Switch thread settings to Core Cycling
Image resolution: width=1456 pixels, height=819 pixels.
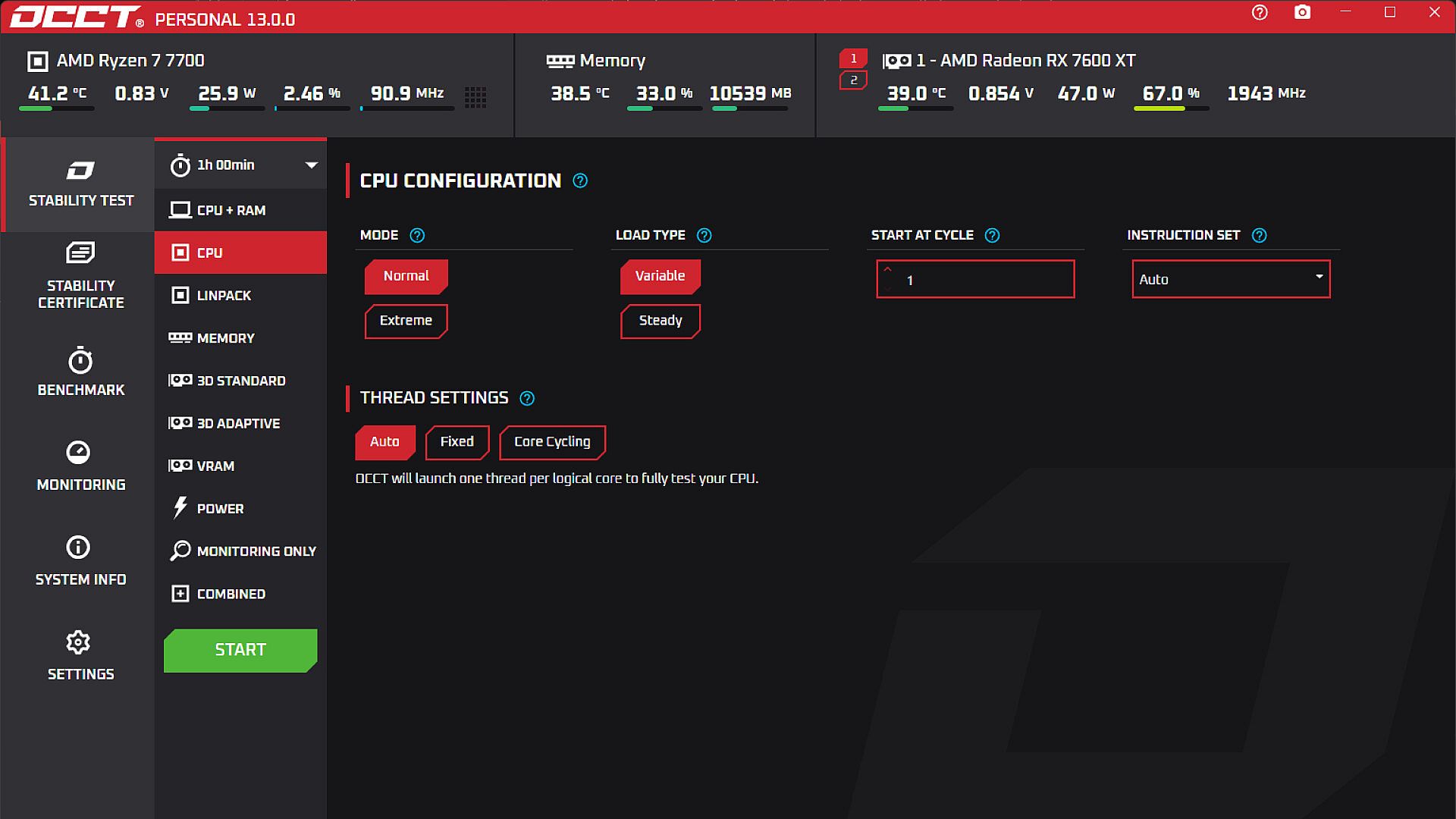tap(551, 442)
